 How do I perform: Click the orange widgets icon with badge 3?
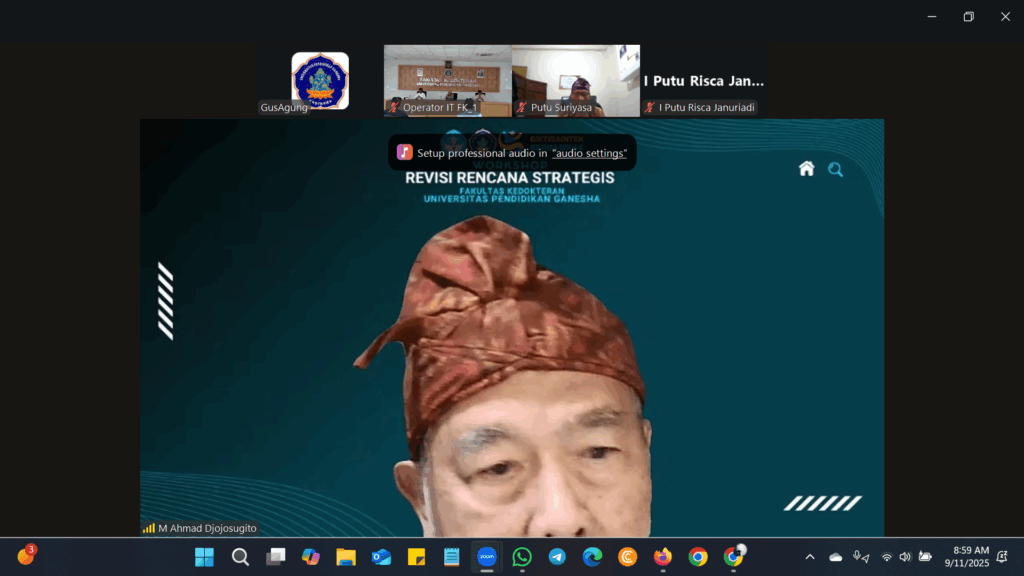coord(26,556)
